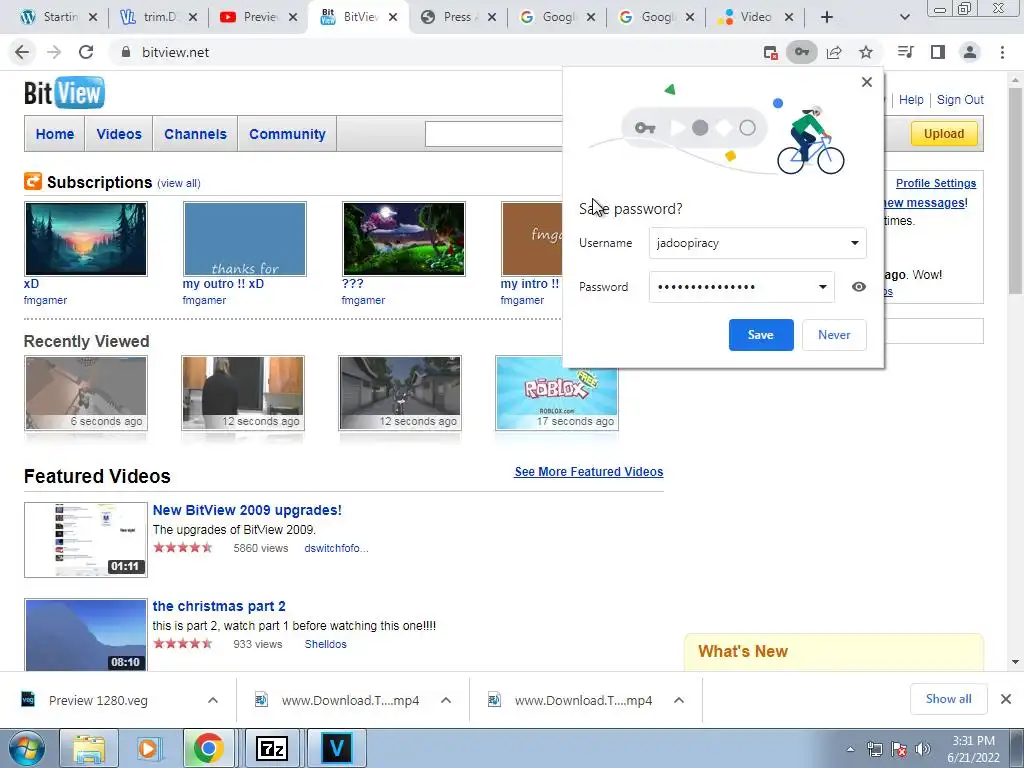Open the xD video thumbnail

pos(86,239)
